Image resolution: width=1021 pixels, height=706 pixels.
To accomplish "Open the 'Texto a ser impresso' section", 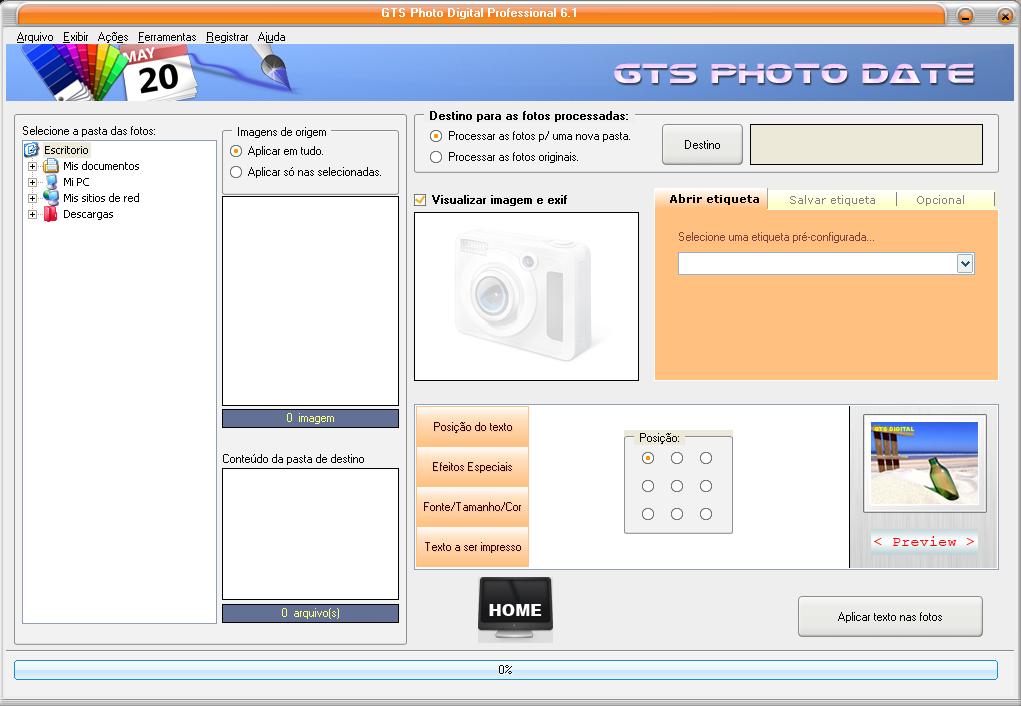I will pos(472,547).
